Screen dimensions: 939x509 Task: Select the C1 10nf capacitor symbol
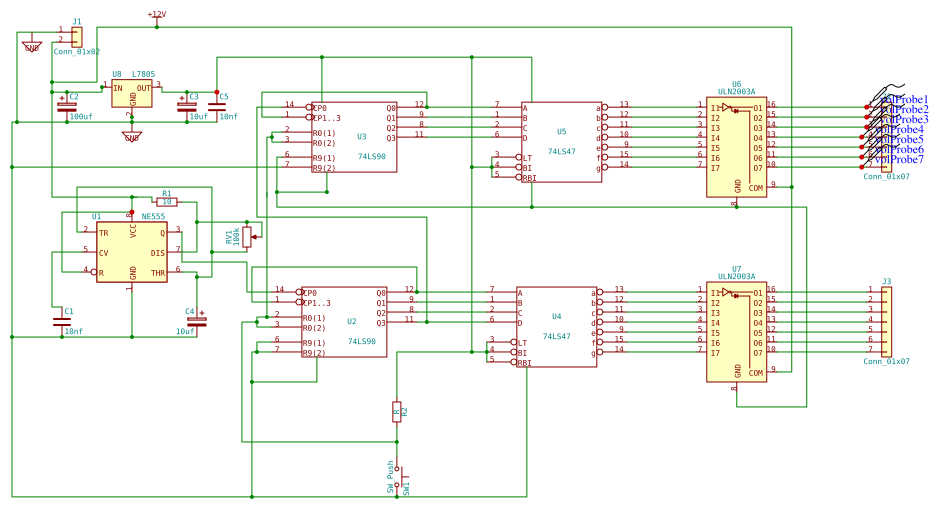click(x=62, y=322)
